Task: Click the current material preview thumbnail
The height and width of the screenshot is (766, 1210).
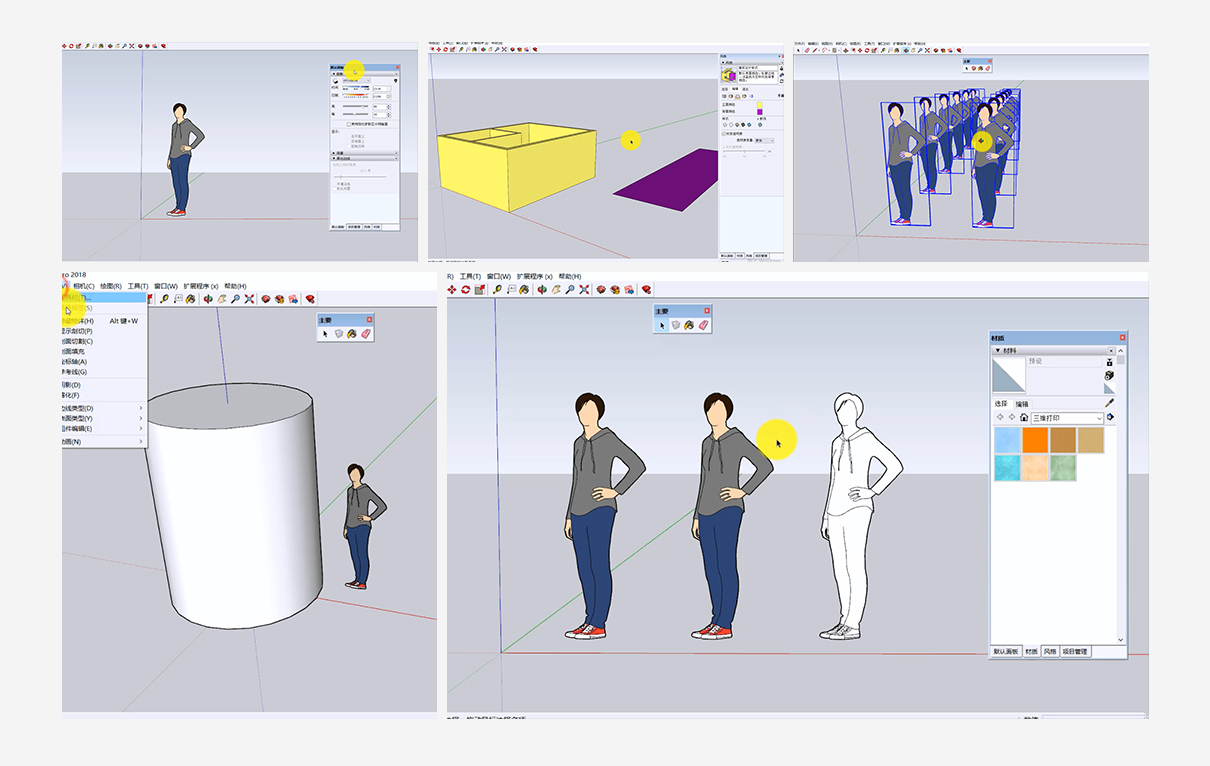Action: [1008, 376]
